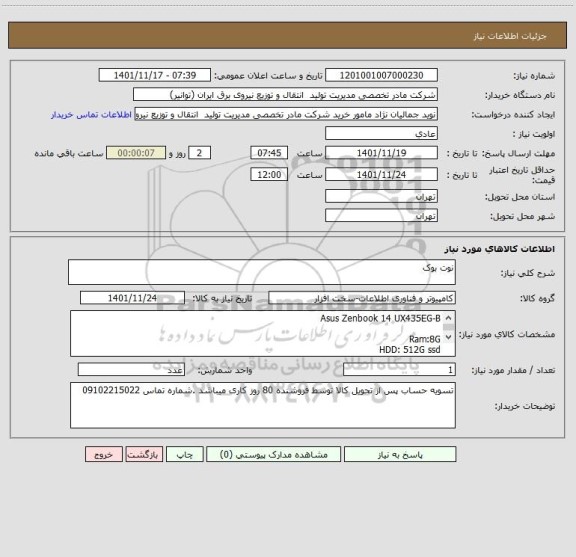Click goods group field 'کامپیوتر و فناوری اطلاعات'
Viewport: 576px width, 557px height.
[362, 298]
